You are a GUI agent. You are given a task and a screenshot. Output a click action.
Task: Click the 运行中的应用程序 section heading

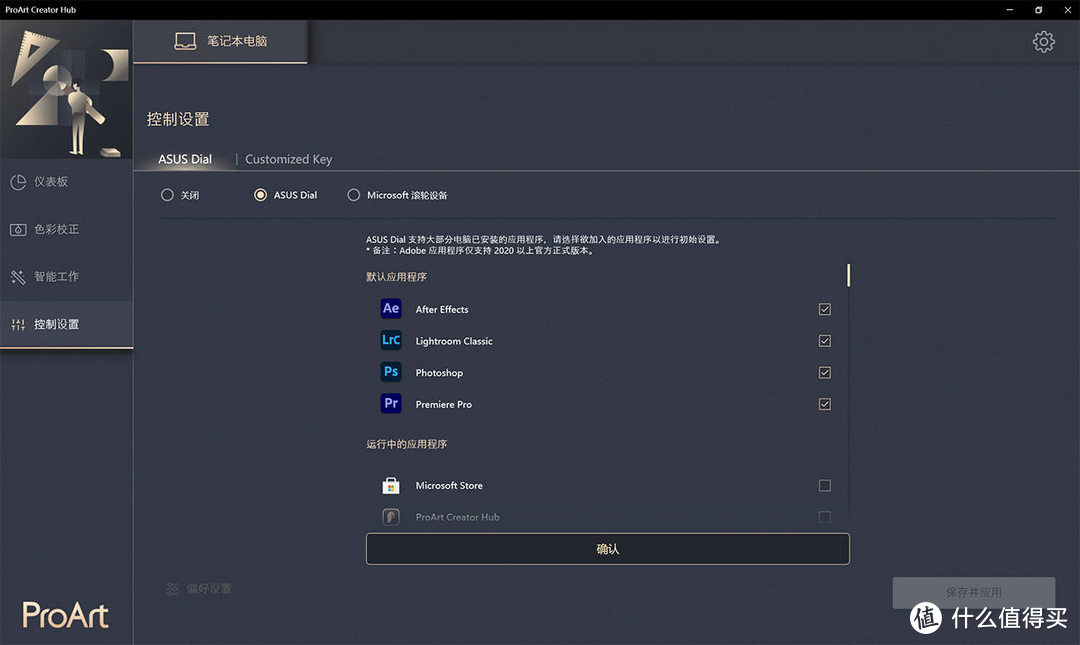click(406, 444)
